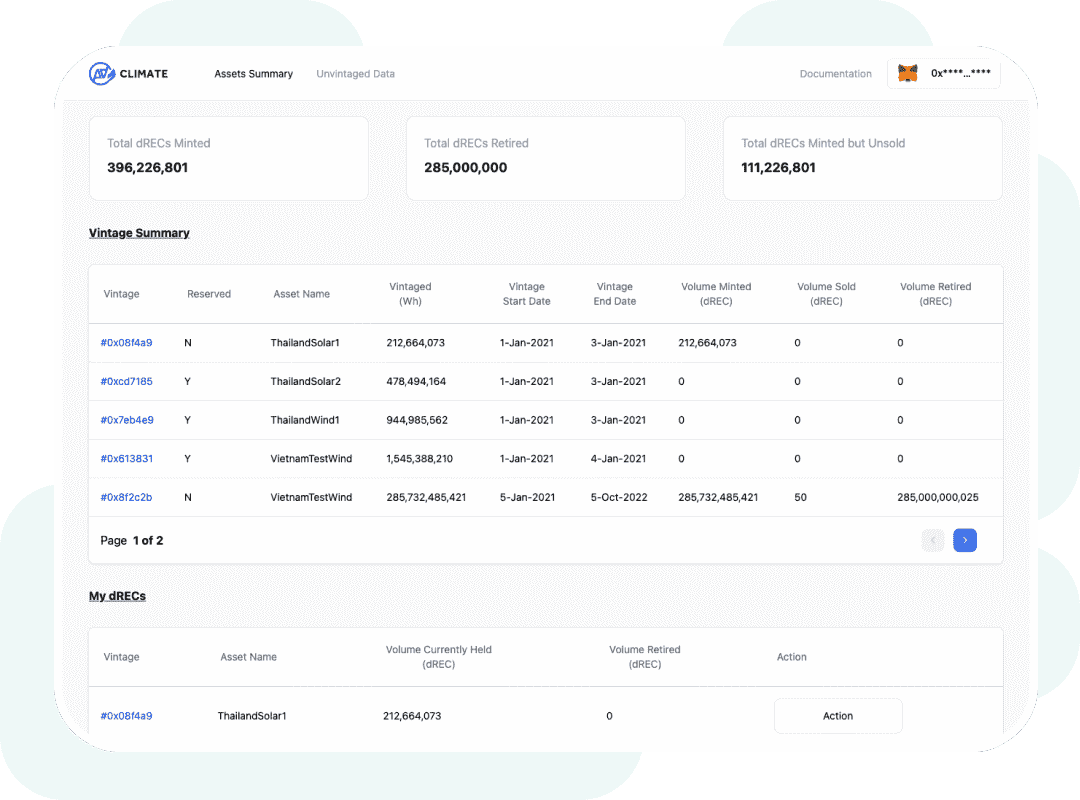Screen dimensions: 1080x800
Task: Click the previous page arrow icon
Action: (x=933, y=540)
